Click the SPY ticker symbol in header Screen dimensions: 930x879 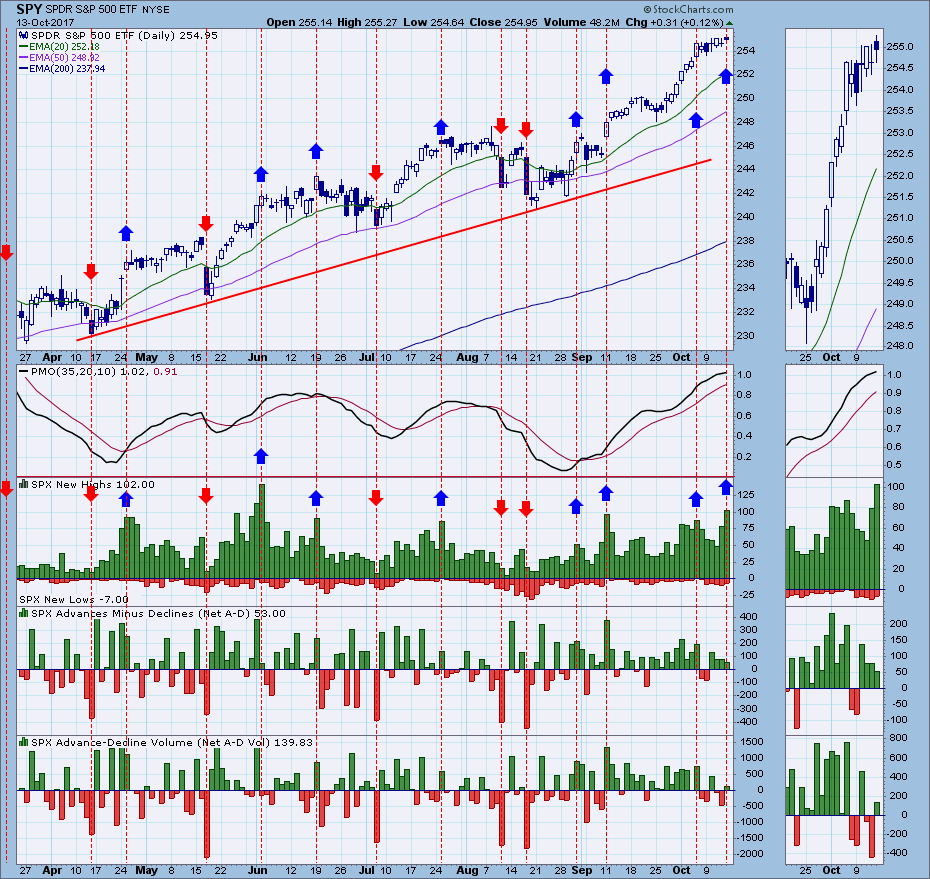pos(30,9)
